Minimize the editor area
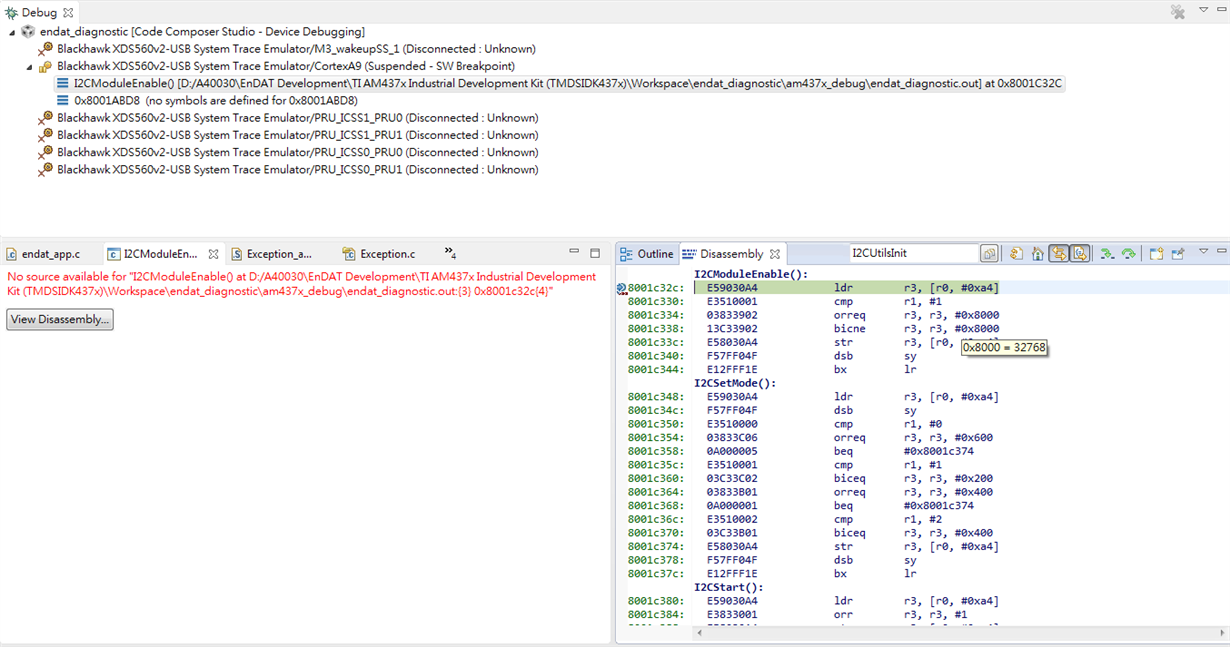The width and height of the screenshot is (1230, 647). point(575,252)
